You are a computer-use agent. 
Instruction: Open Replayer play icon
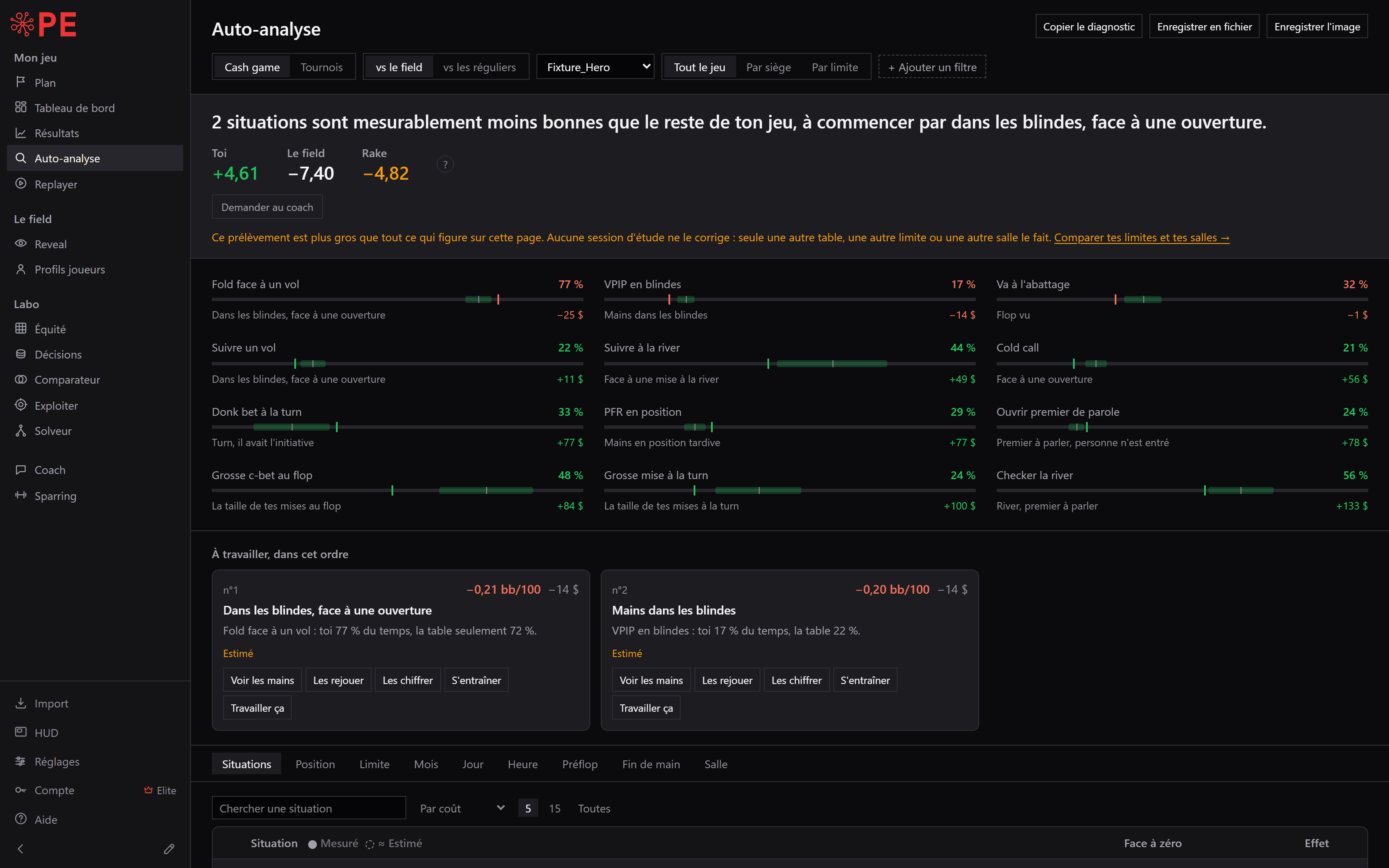click(21, 184)
